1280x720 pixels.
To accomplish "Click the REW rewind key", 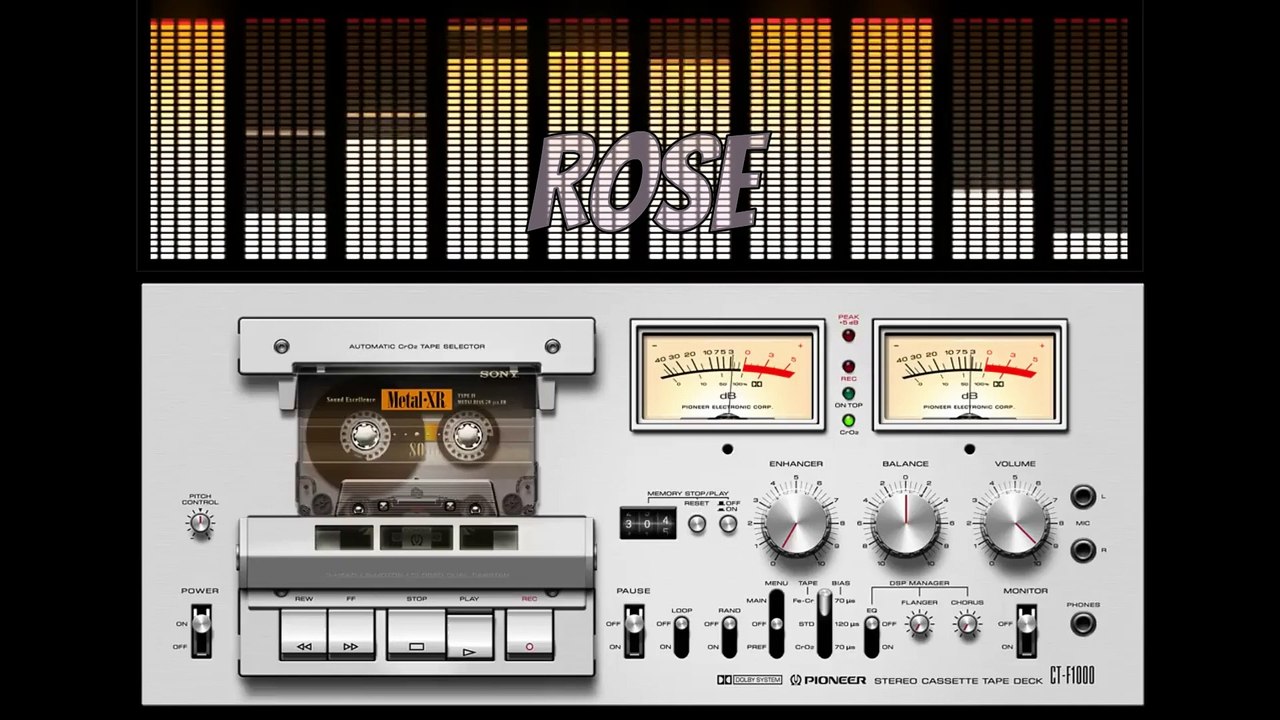I will coord(303,634).
